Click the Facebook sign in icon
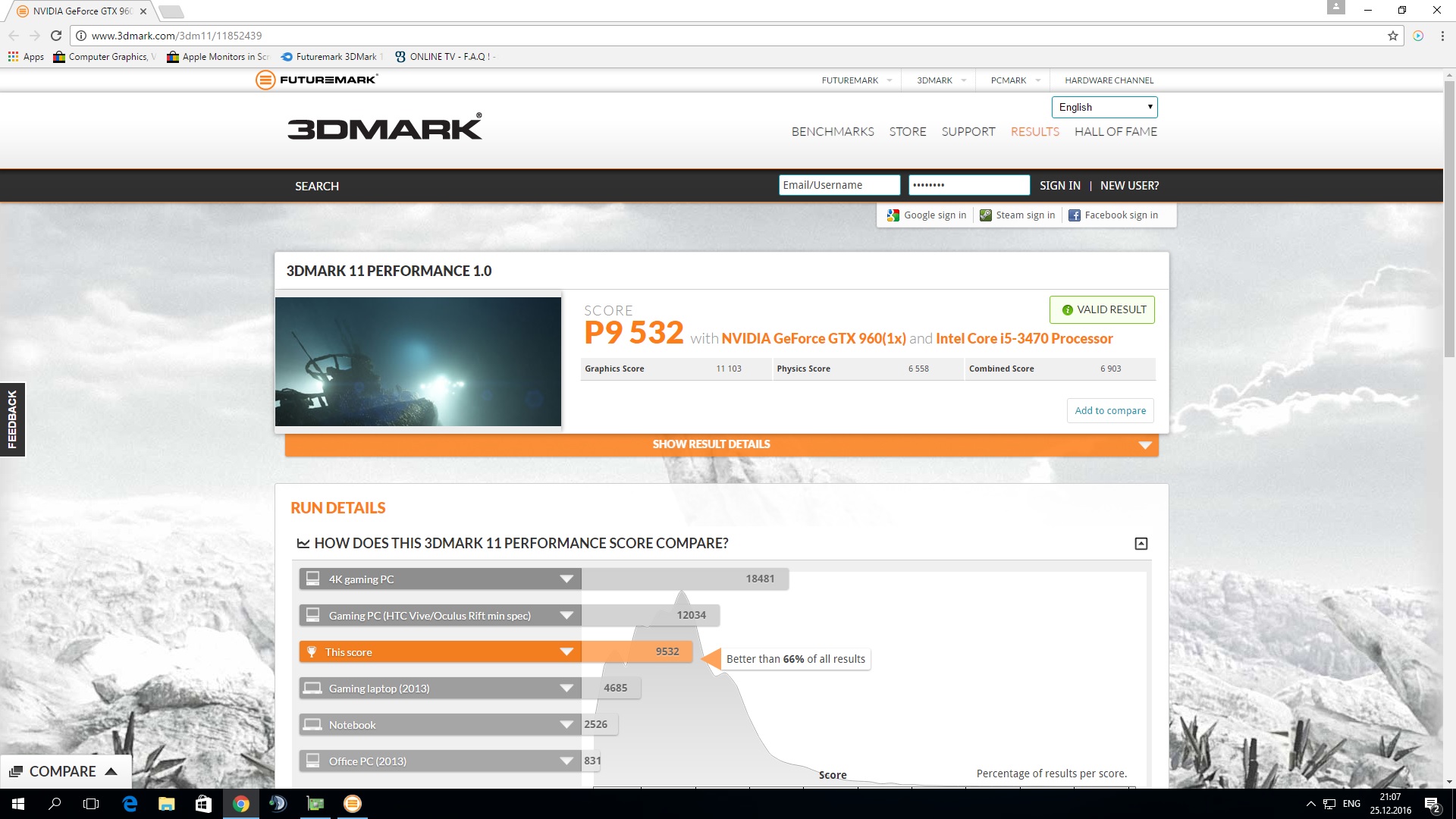This screenshot has width=1456, height=819. (x=1074, y=215)
